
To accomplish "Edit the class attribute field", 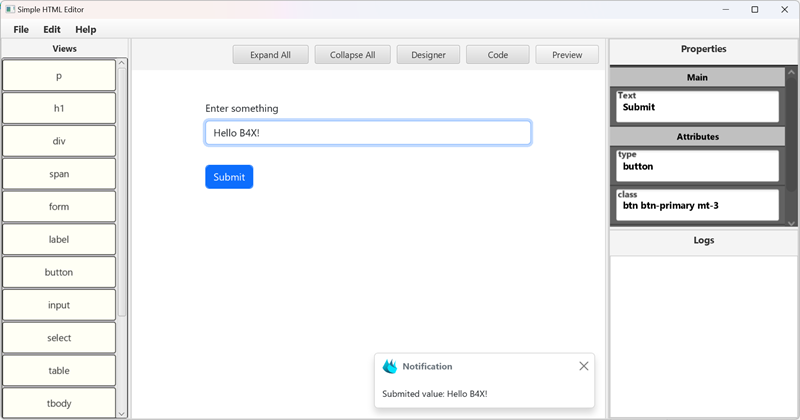I will coord(698,206).
